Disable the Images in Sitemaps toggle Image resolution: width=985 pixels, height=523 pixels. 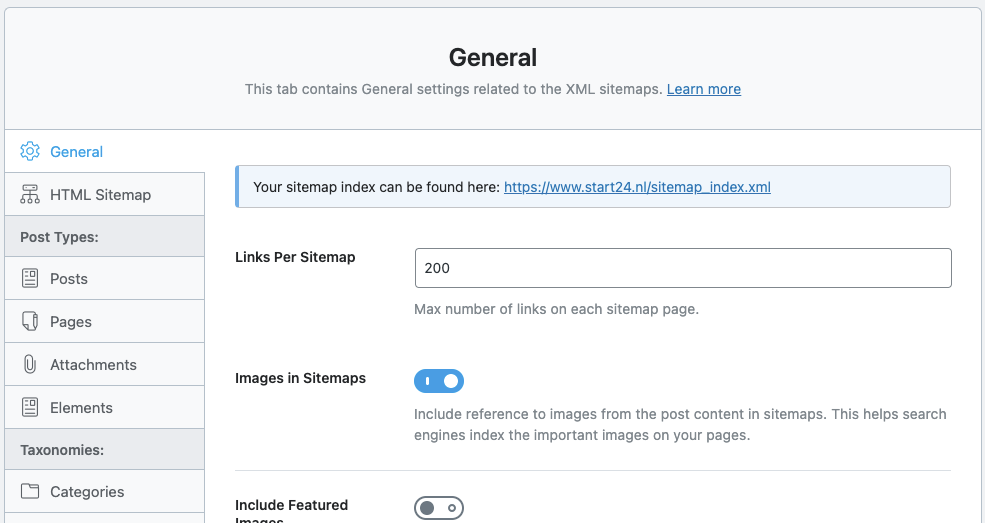[439, 381]
